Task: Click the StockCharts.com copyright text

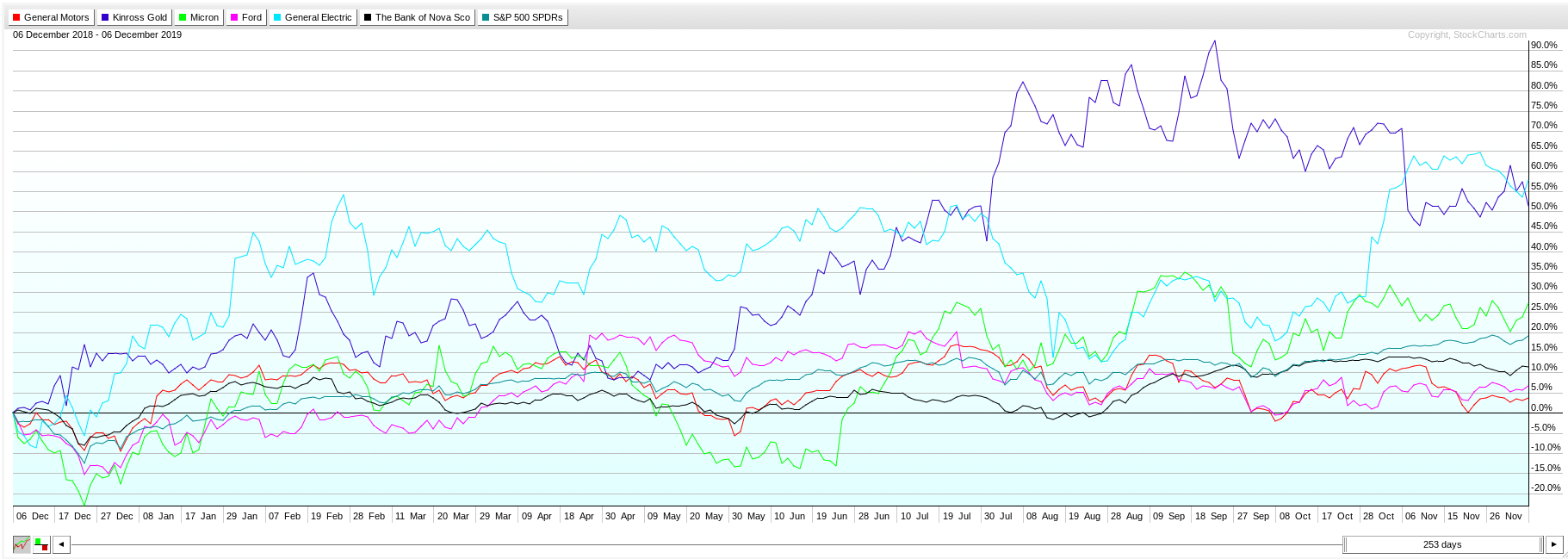Action: [x=1466, y=35]
